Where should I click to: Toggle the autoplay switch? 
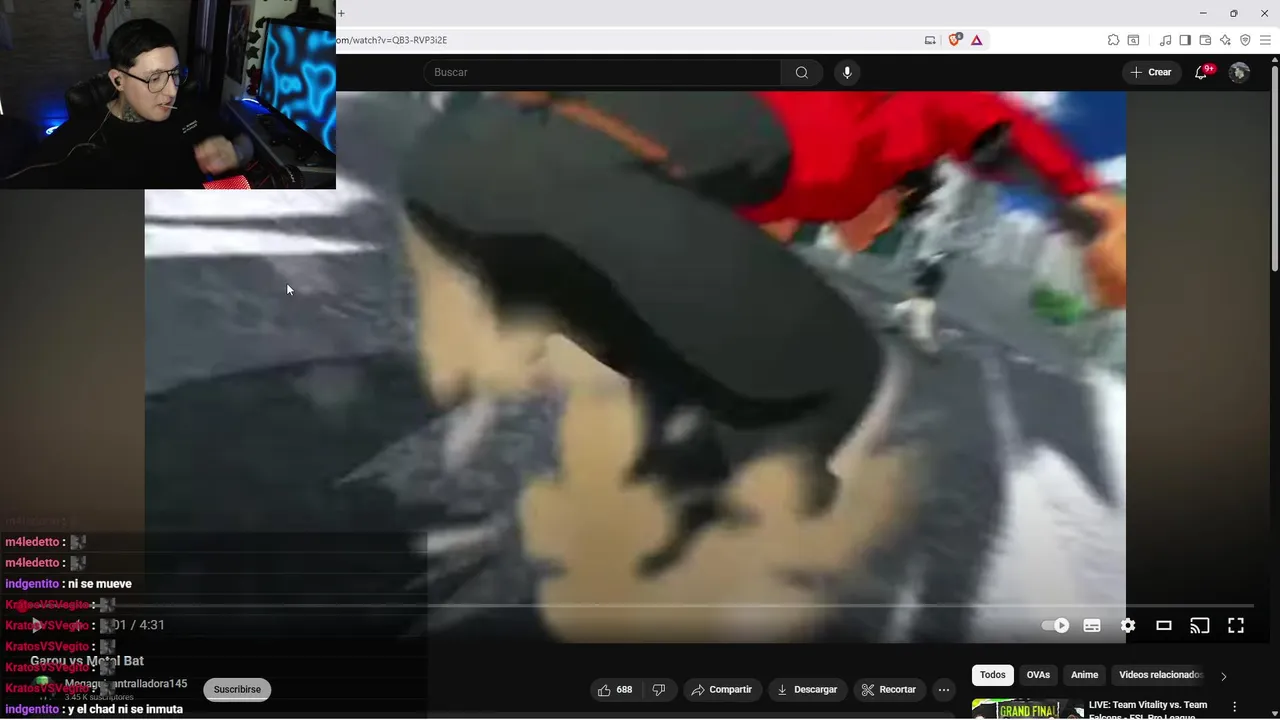click(1055, 626)
